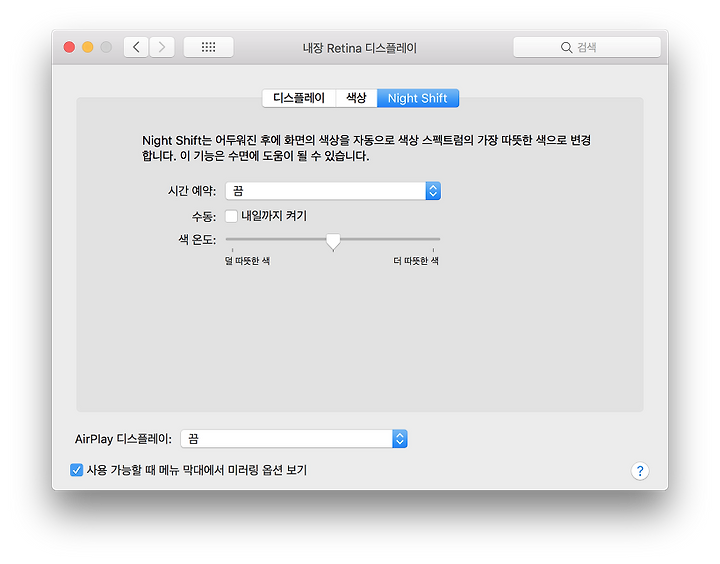Screen dimensions: 720x564
Task: Click the 내장 Retina 디스플레이 window title
Action: tap(360, 48)
